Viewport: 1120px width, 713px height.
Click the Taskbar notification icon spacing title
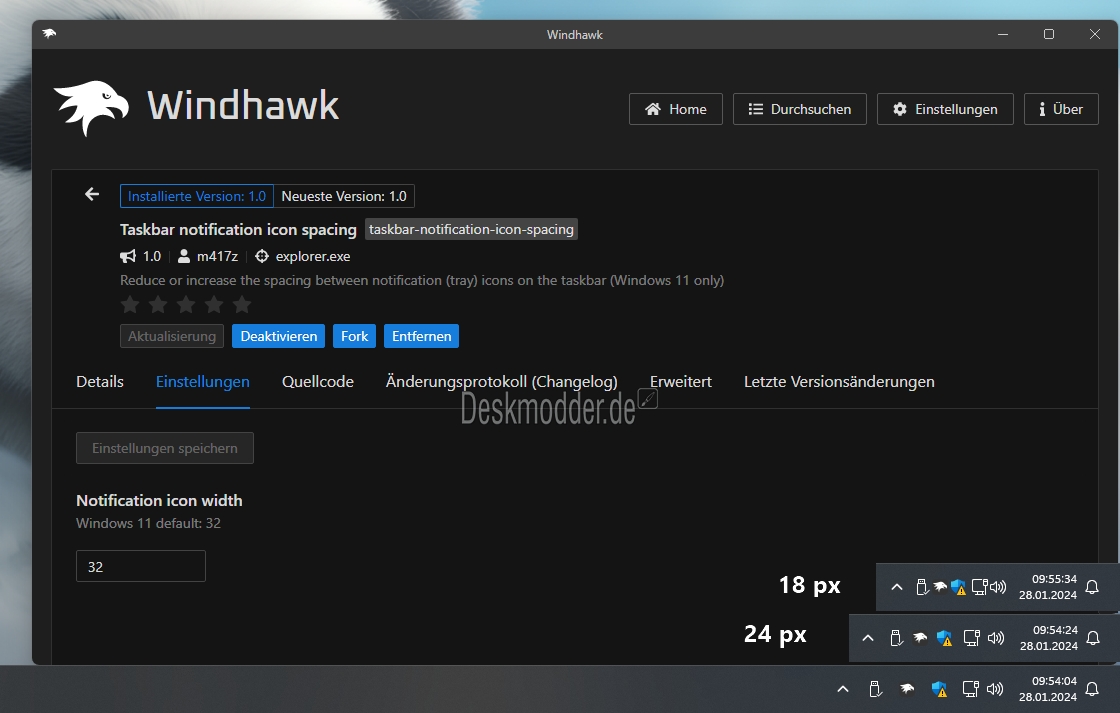pos(238,229)
